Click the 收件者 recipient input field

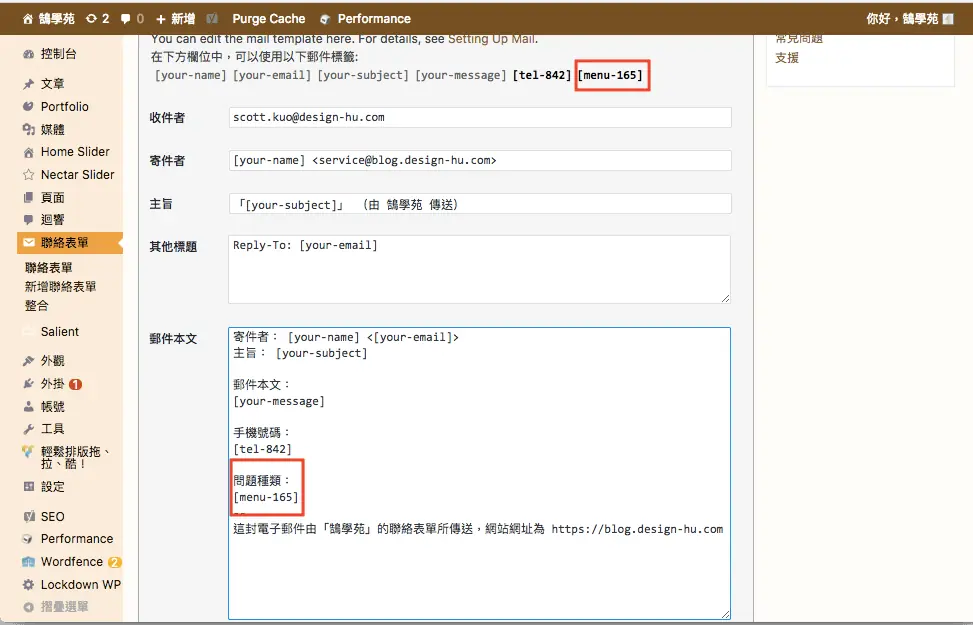(480, 117)
